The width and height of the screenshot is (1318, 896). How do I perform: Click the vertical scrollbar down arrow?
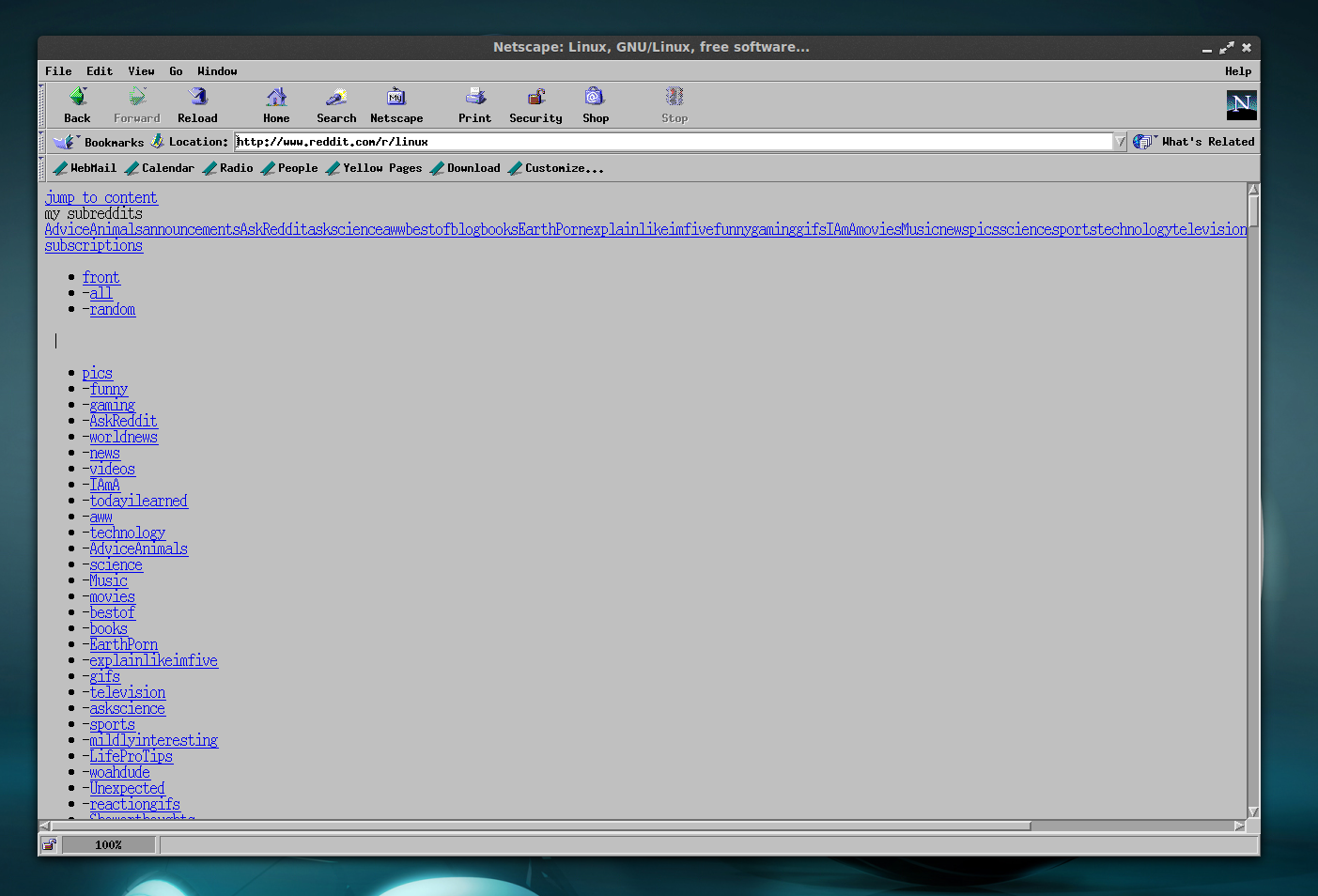(1253, 812)
